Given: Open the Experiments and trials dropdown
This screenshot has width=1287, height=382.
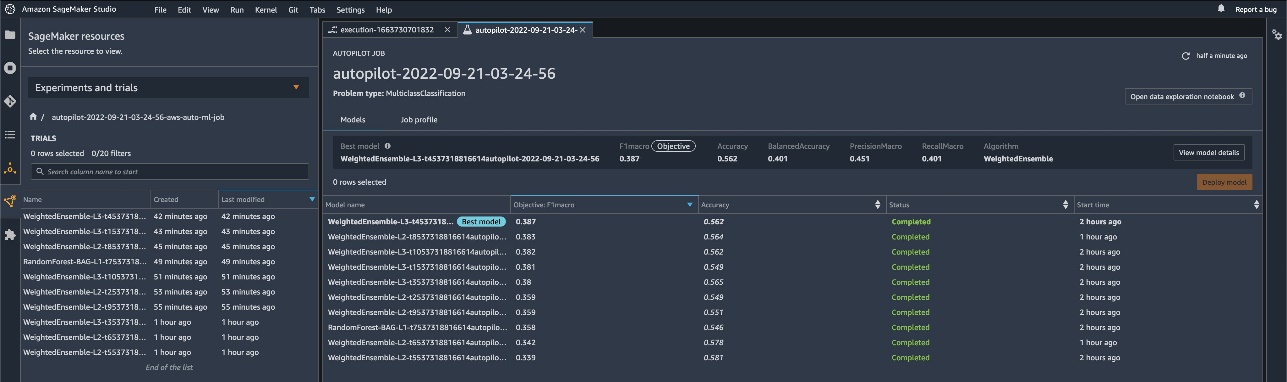Looking at the screenshot, I should 168,87.
